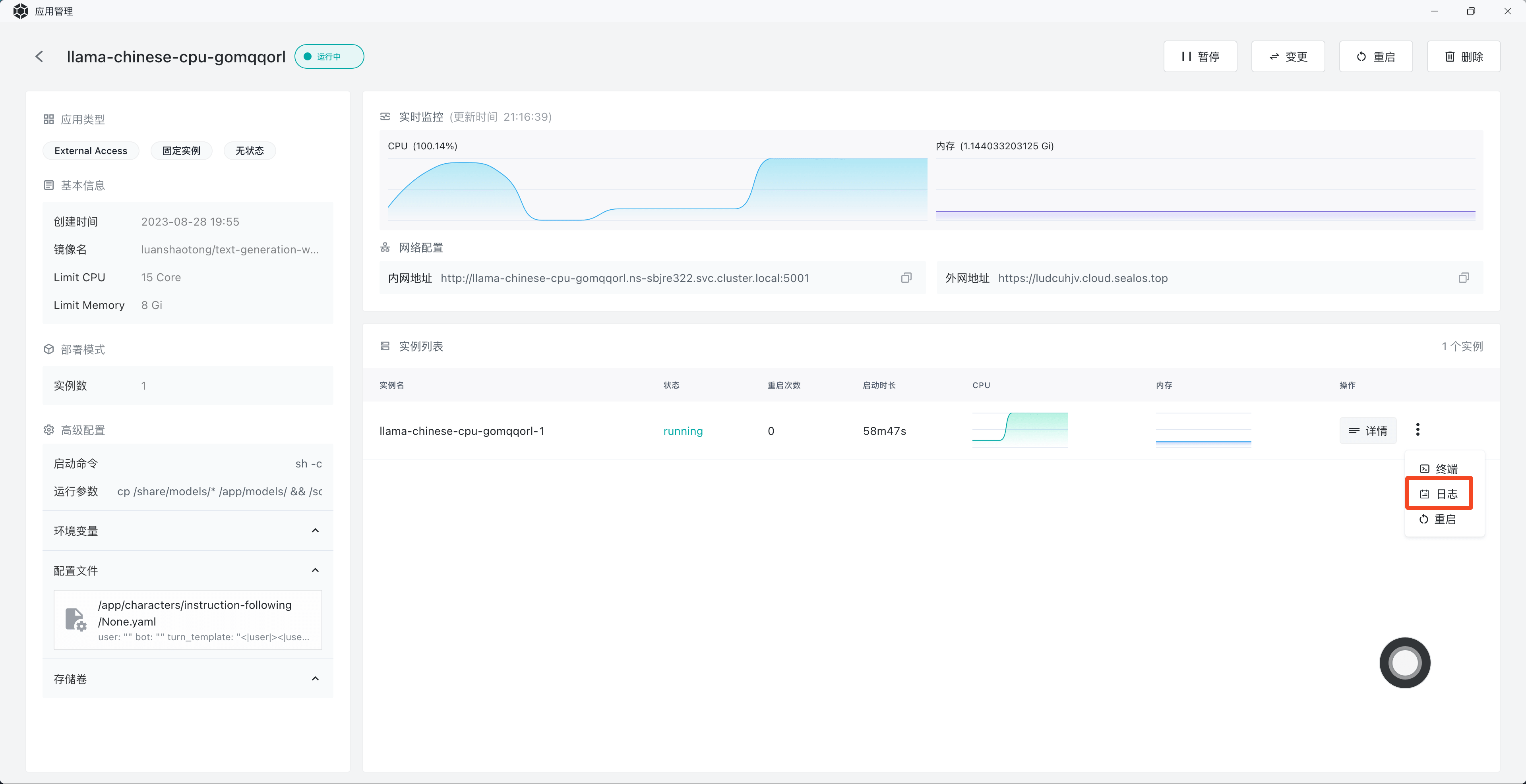
Task: Collapse the 环境变量 section
Action: click(315, 531)
